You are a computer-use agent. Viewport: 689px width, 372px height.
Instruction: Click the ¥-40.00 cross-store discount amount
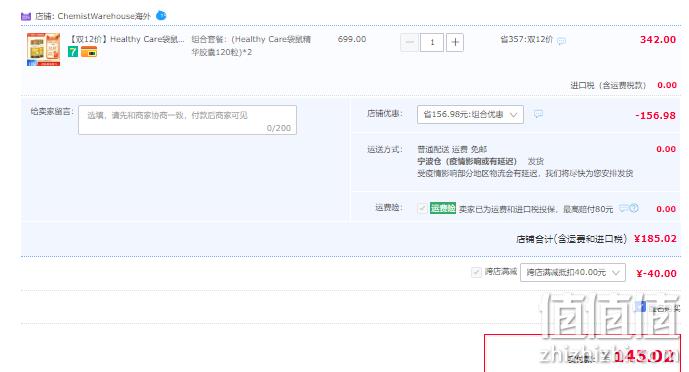click(x=656, y=273)
